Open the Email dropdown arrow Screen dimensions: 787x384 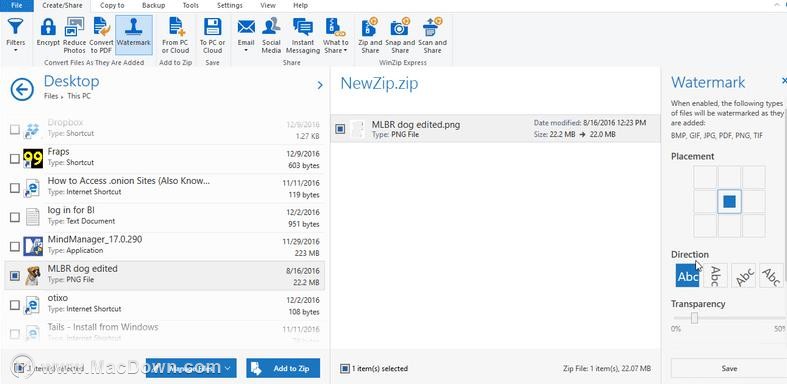coord(246,50)
